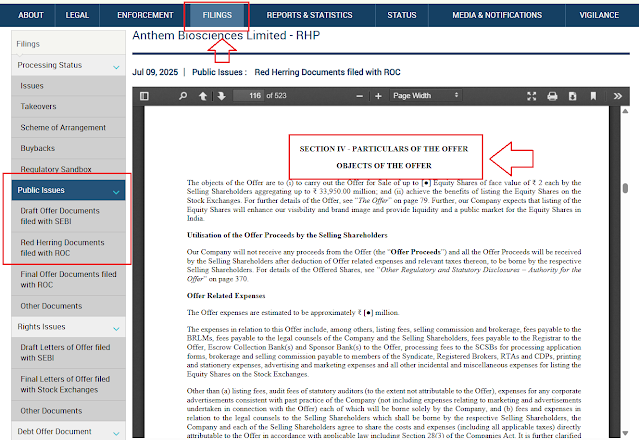Viewport: 639px width, 440px height.
Task: Zoom out with the minus icon
Action: [x=359, y=96]
